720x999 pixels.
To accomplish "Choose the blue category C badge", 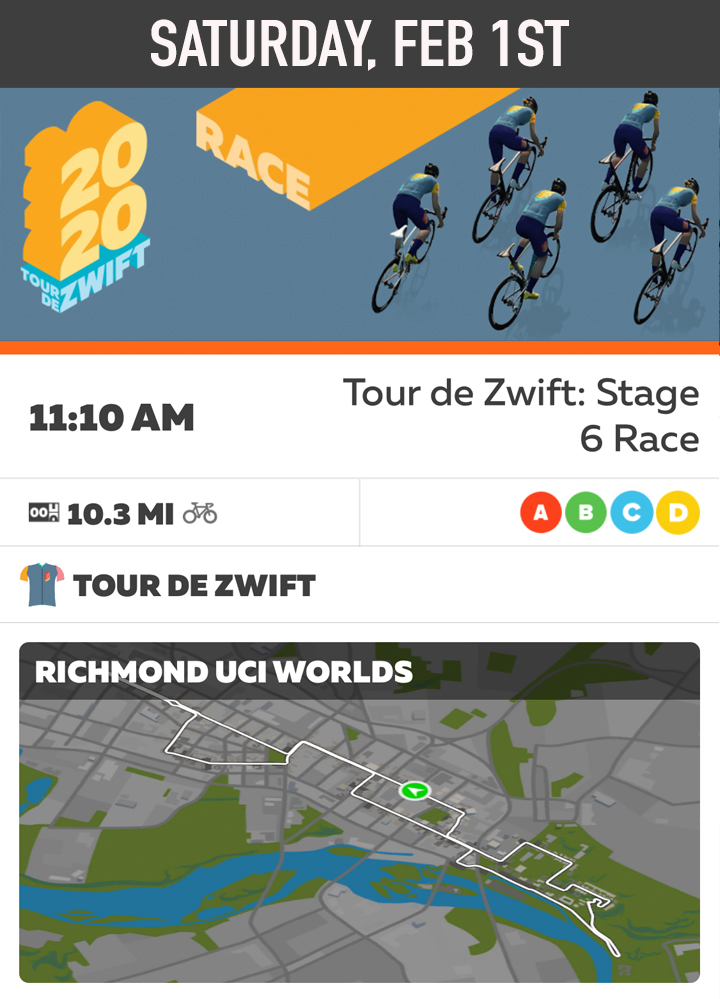I will click(632, 513).
